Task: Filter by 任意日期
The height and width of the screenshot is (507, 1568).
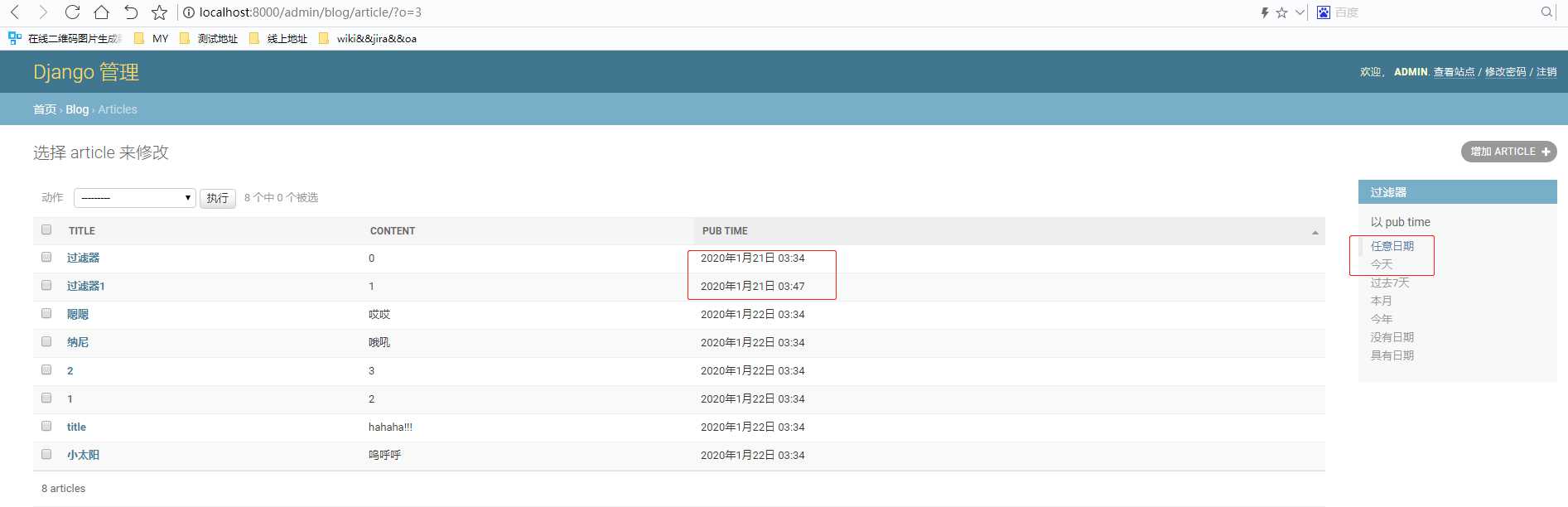Action: click(x=1392, y=246)
